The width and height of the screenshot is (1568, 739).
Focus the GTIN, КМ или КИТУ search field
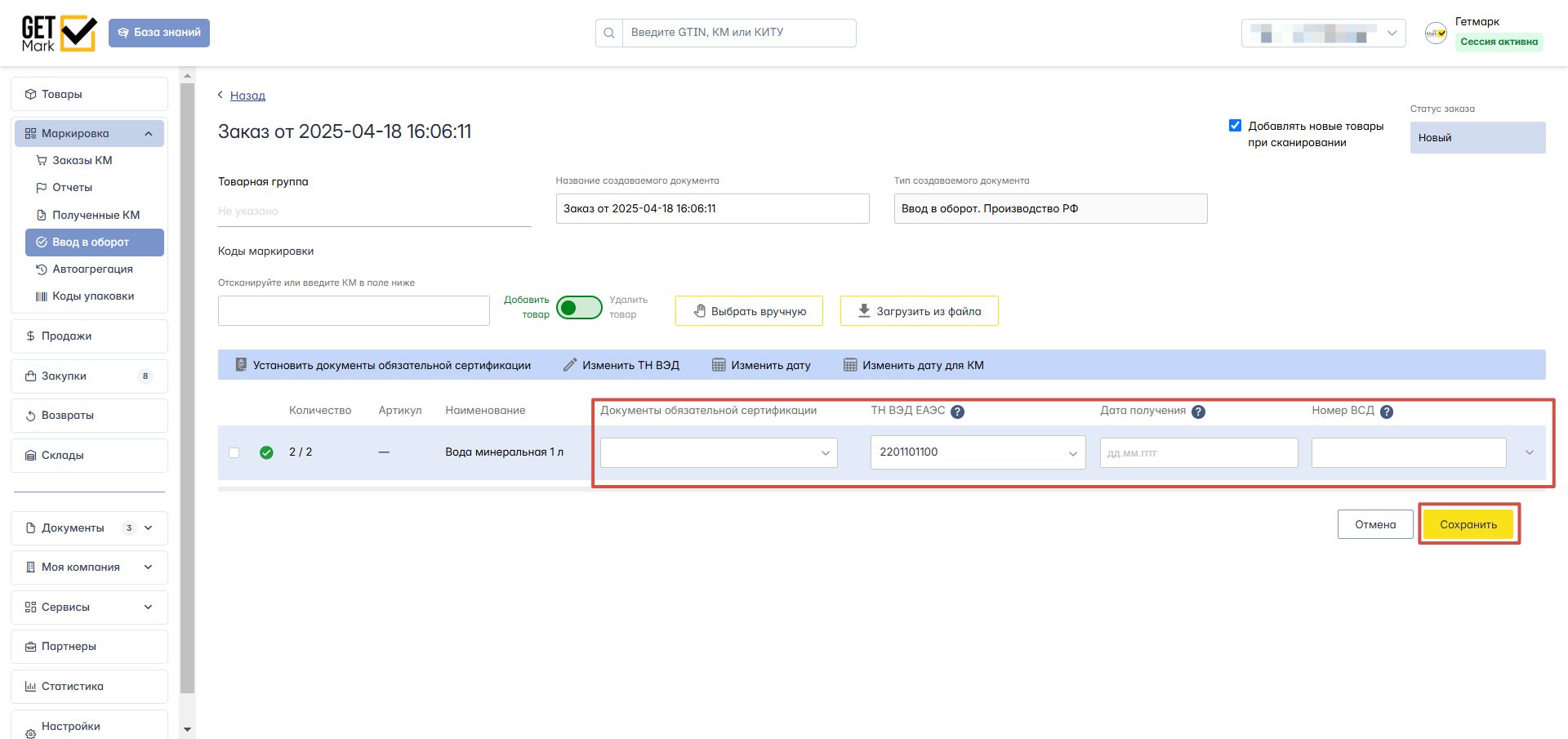[x=739, y=33]
